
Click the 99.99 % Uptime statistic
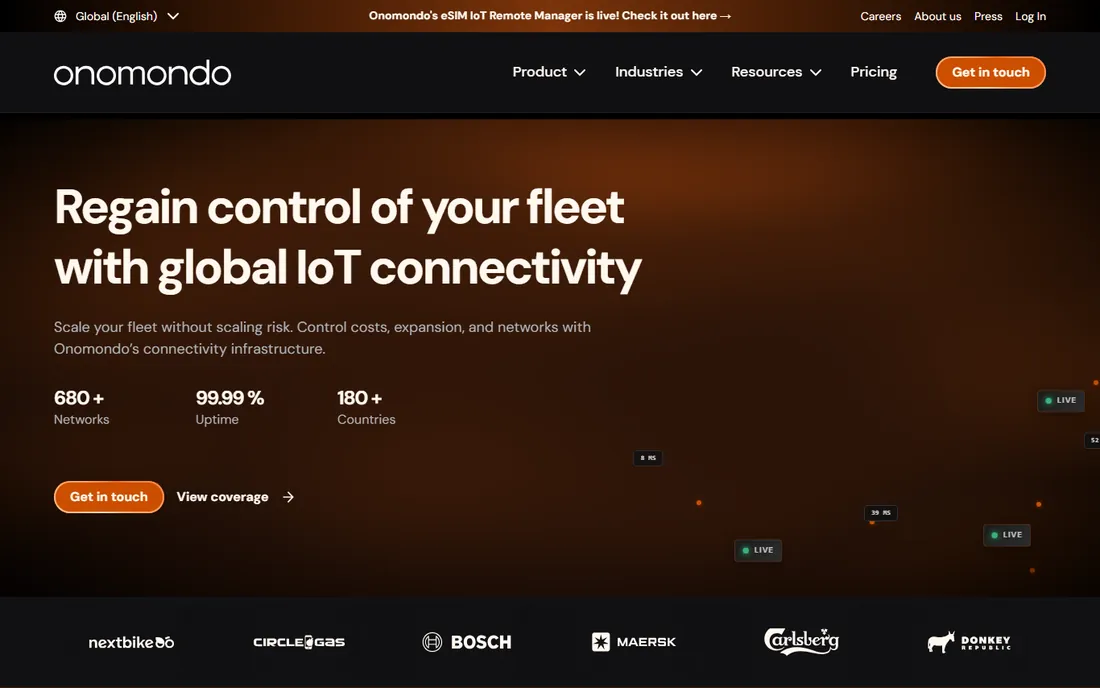(x=229, y=407)
